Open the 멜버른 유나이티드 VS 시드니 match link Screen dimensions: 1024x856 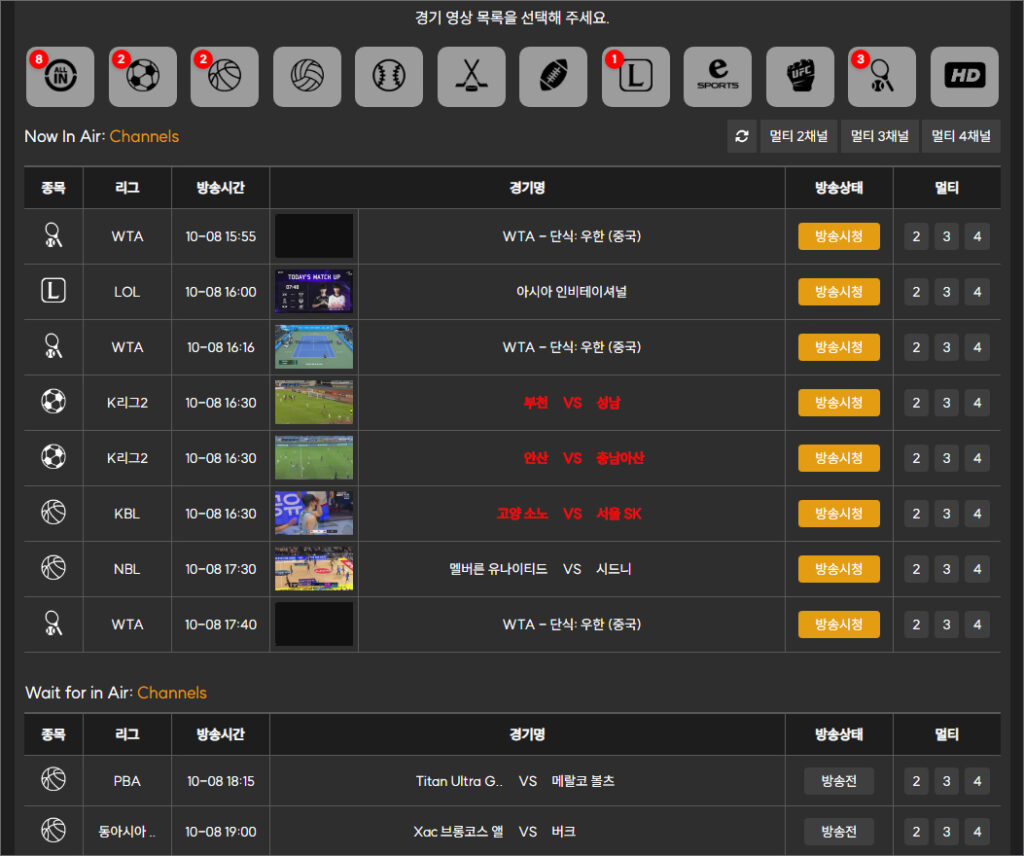(541, 569)
